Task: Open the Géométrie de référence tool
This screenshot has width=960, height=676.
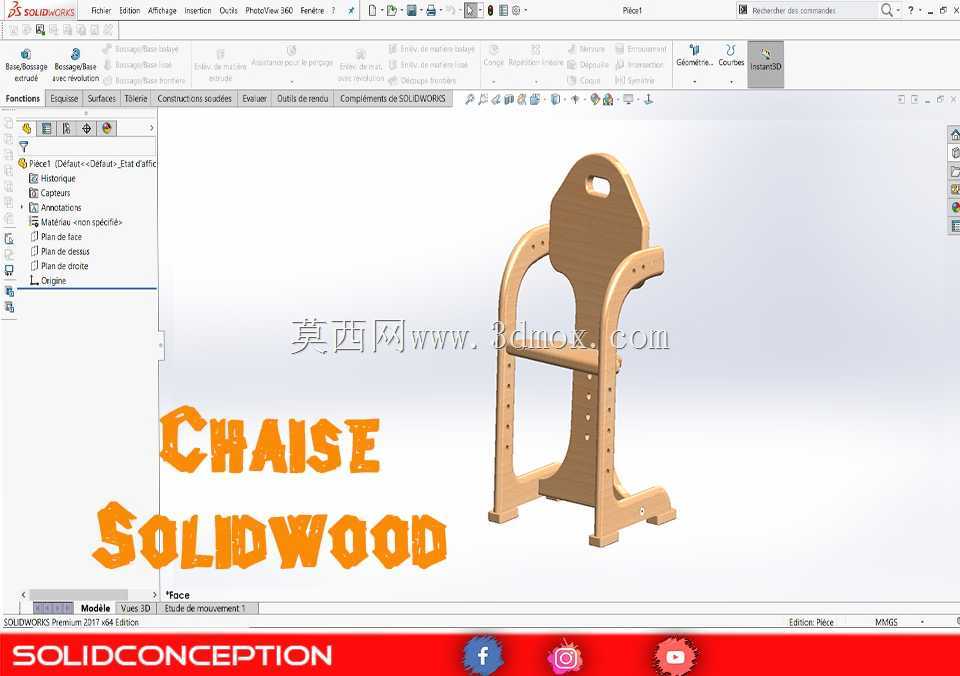Action: click(694, 56)
